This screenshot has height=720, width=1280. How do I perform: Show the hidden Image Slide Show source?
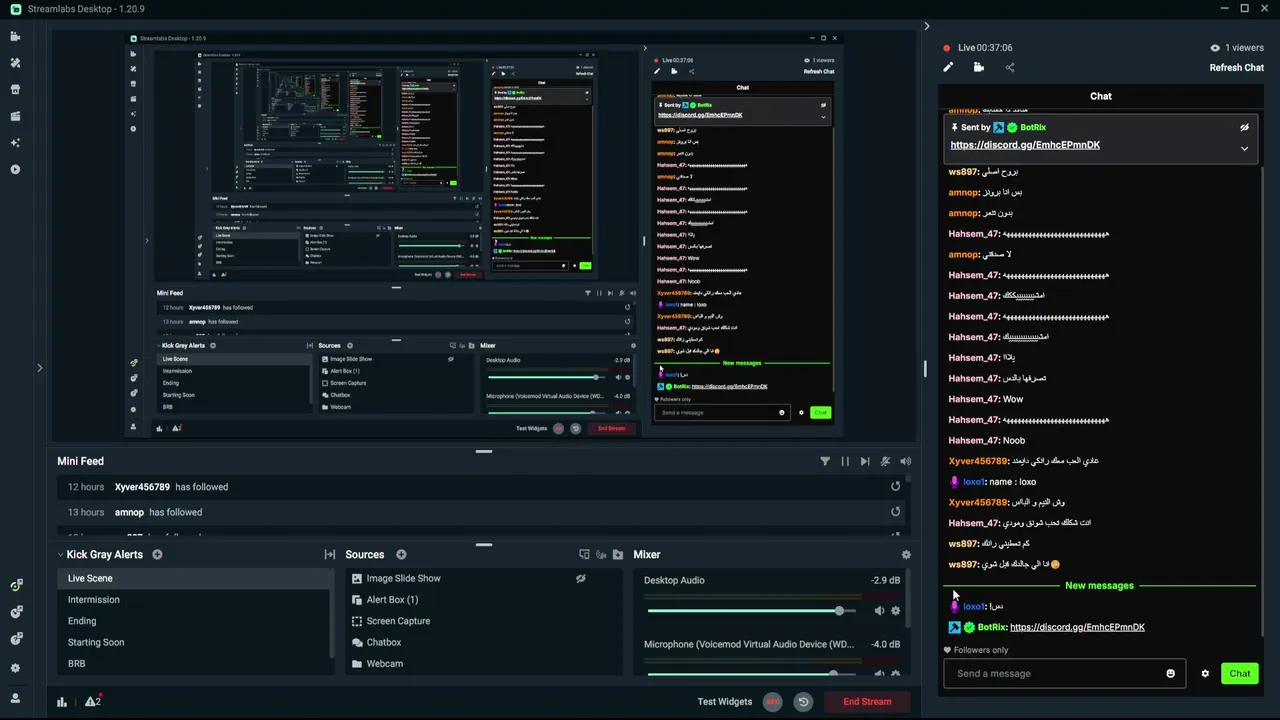click(x=580, y=578)
